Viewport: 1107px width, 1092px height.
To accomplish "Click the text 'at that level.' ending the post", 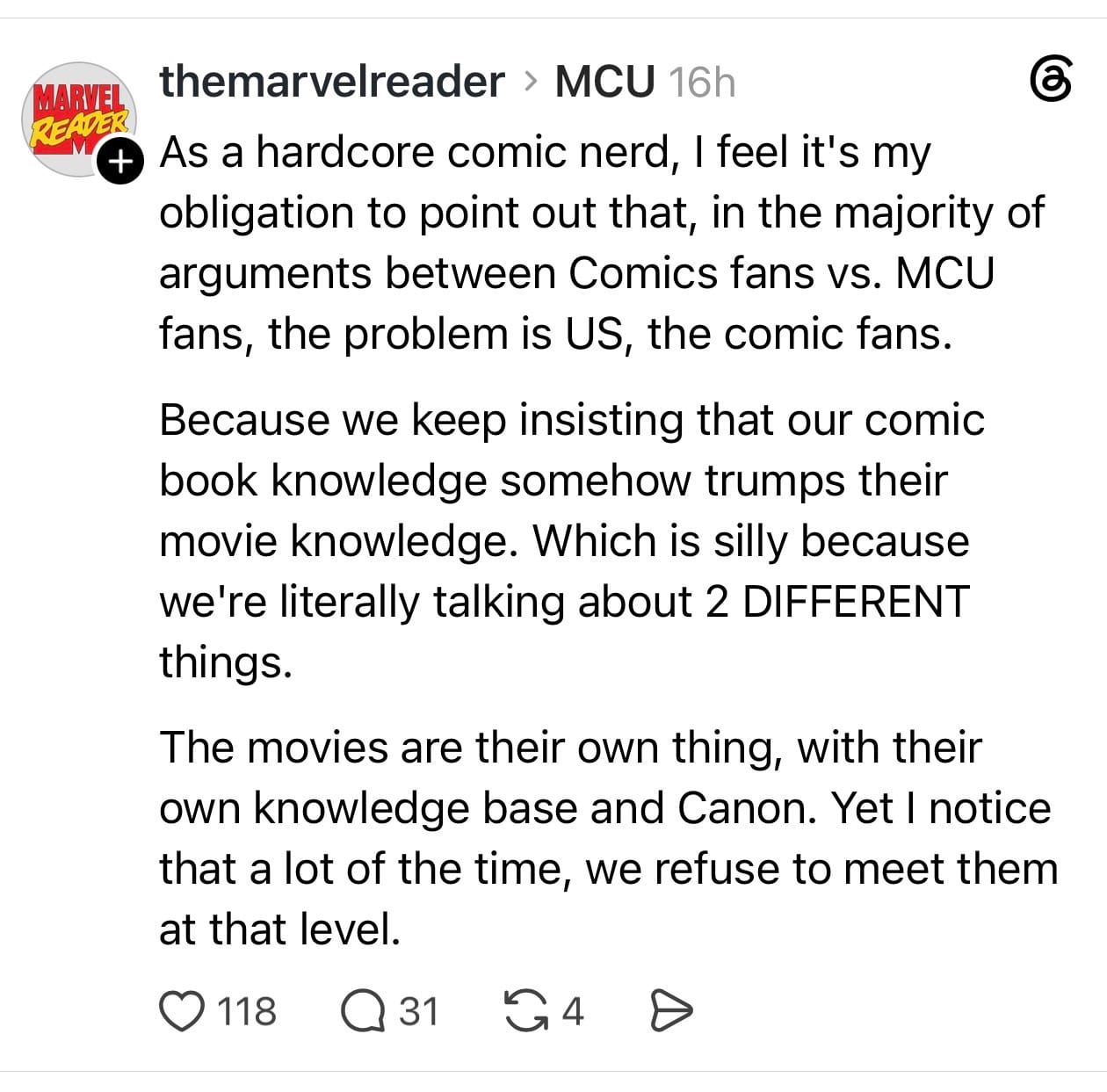I will pyautogui.click(x=279, y=929).
